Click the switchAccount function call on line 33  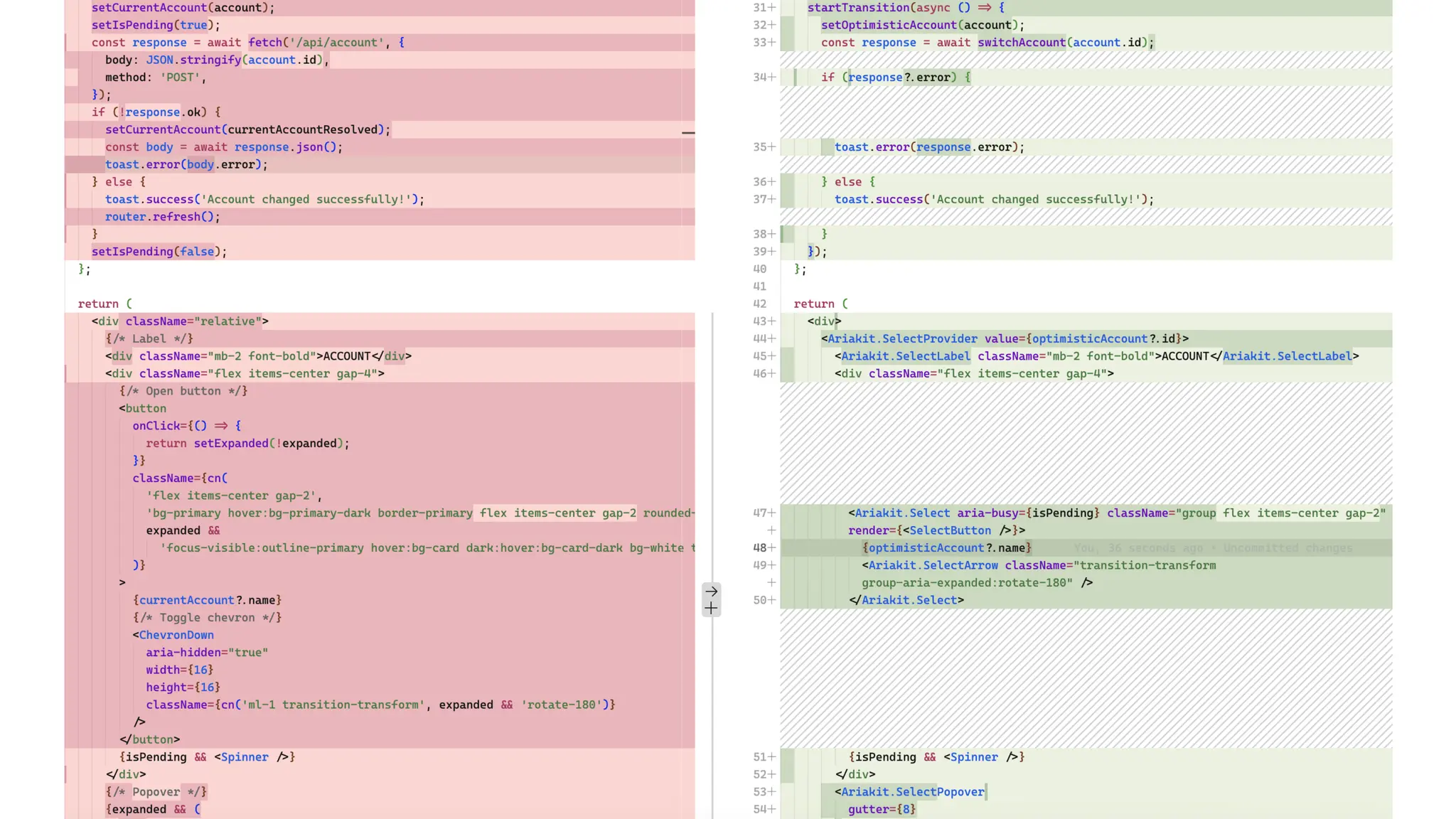tap(1021, 43)
